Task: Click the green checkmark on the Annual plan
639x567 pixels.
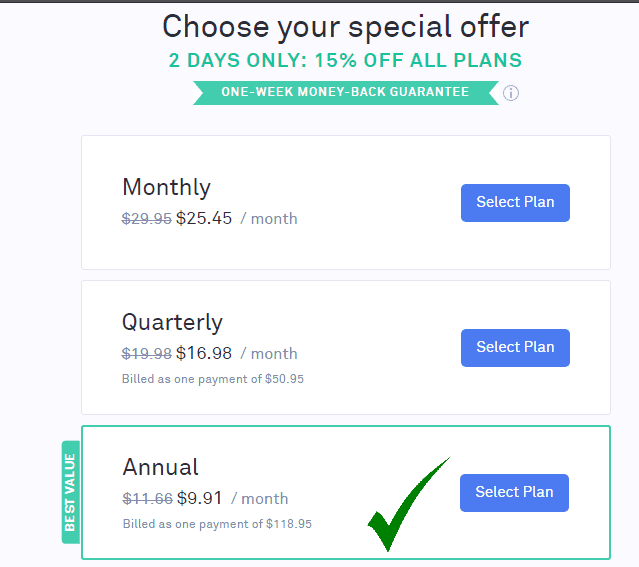Action: click(409, 504)
